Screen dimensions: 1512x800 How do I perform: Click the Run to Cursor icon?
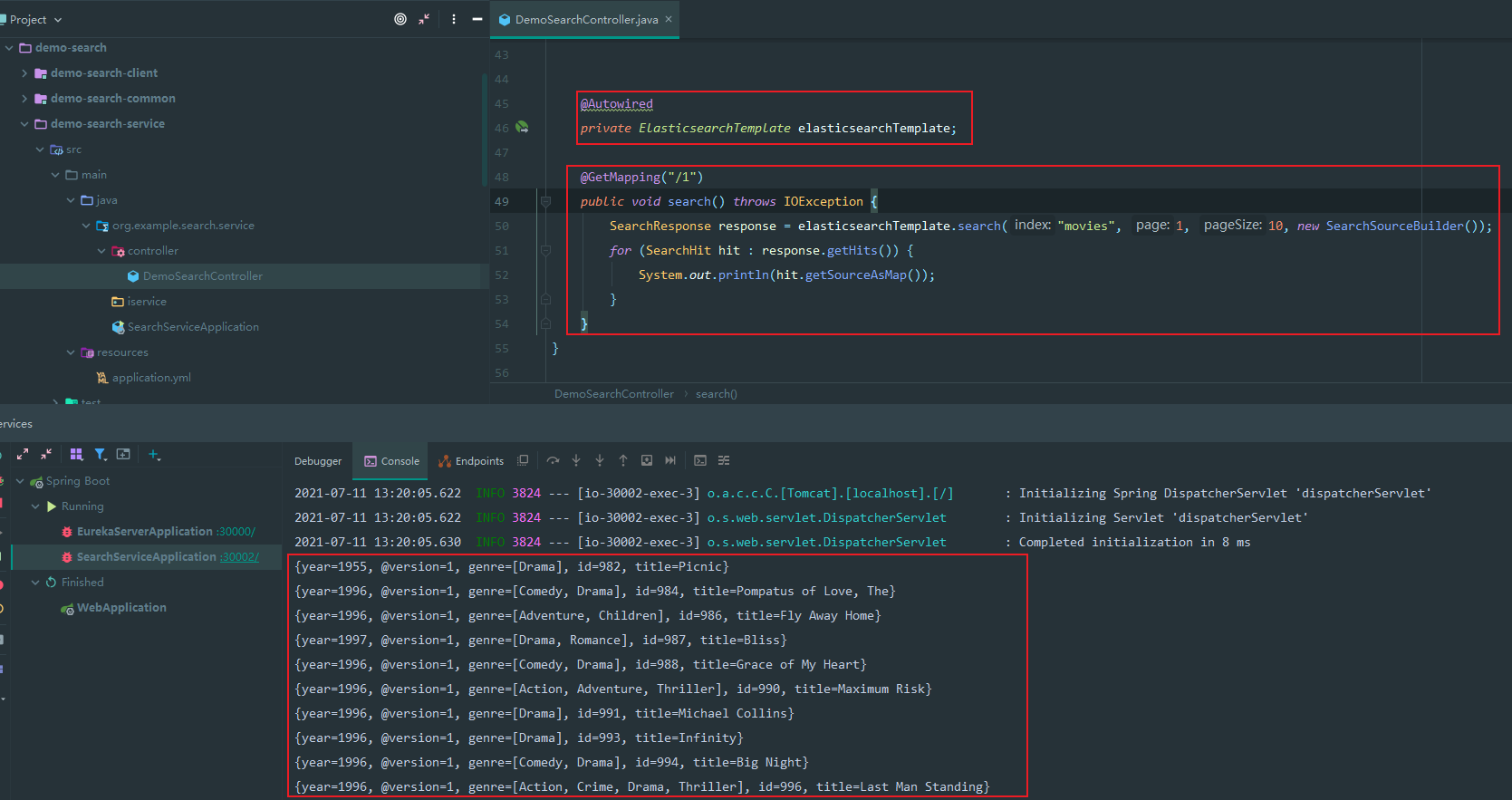670,460
